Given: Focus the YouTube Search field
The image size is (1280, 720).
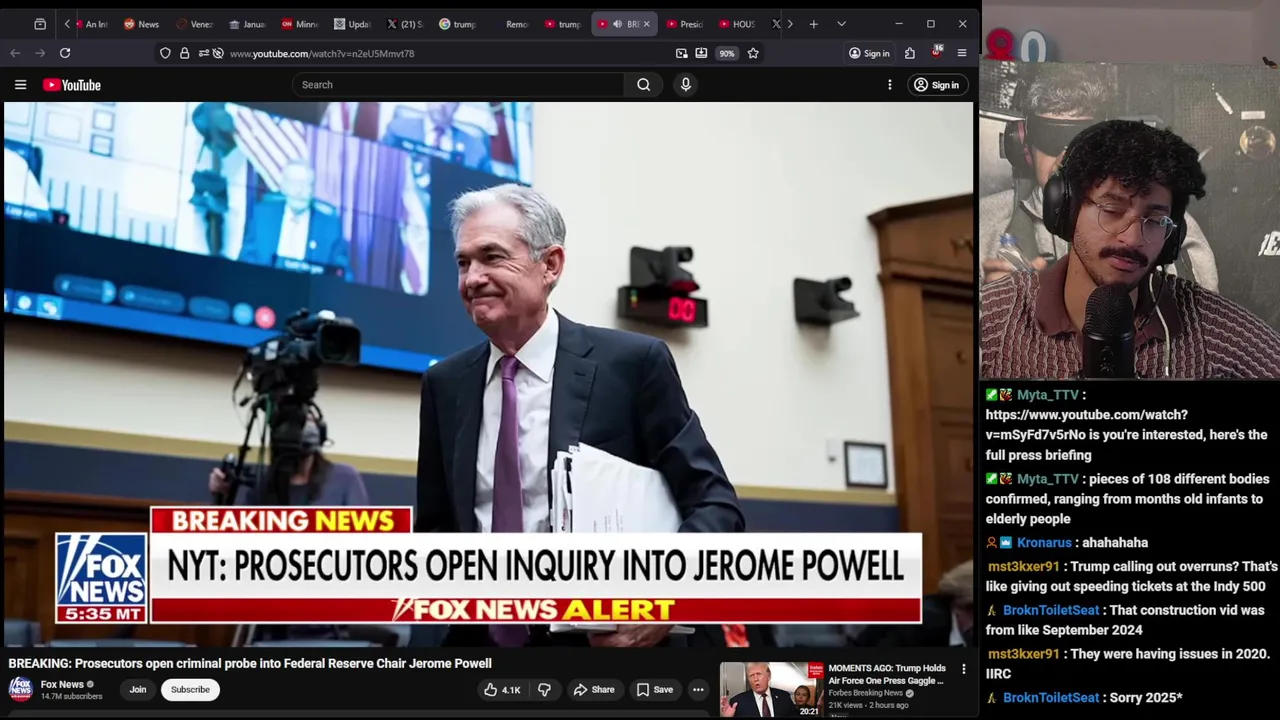Looking at the screenshot, I should pyautogui.click(x=459, y=85).
